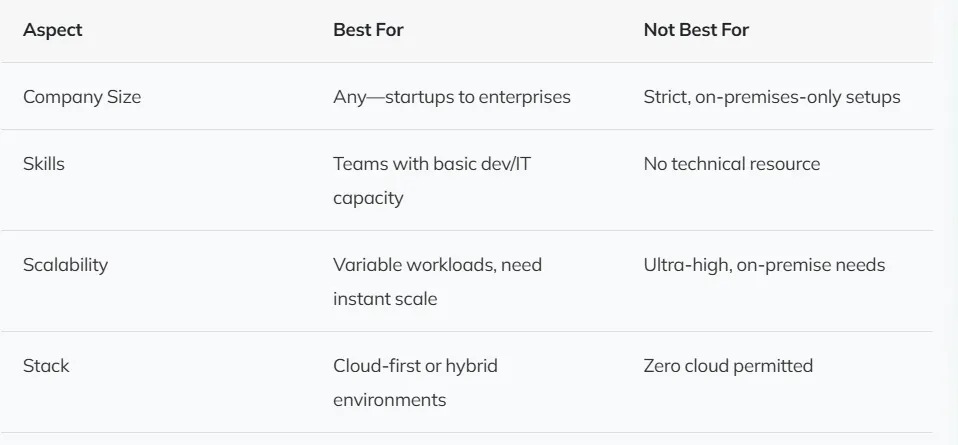Screen dimensions: 958x445
Task: Click 'Cloud-first or hybrid' text
Action: [415, 366]
